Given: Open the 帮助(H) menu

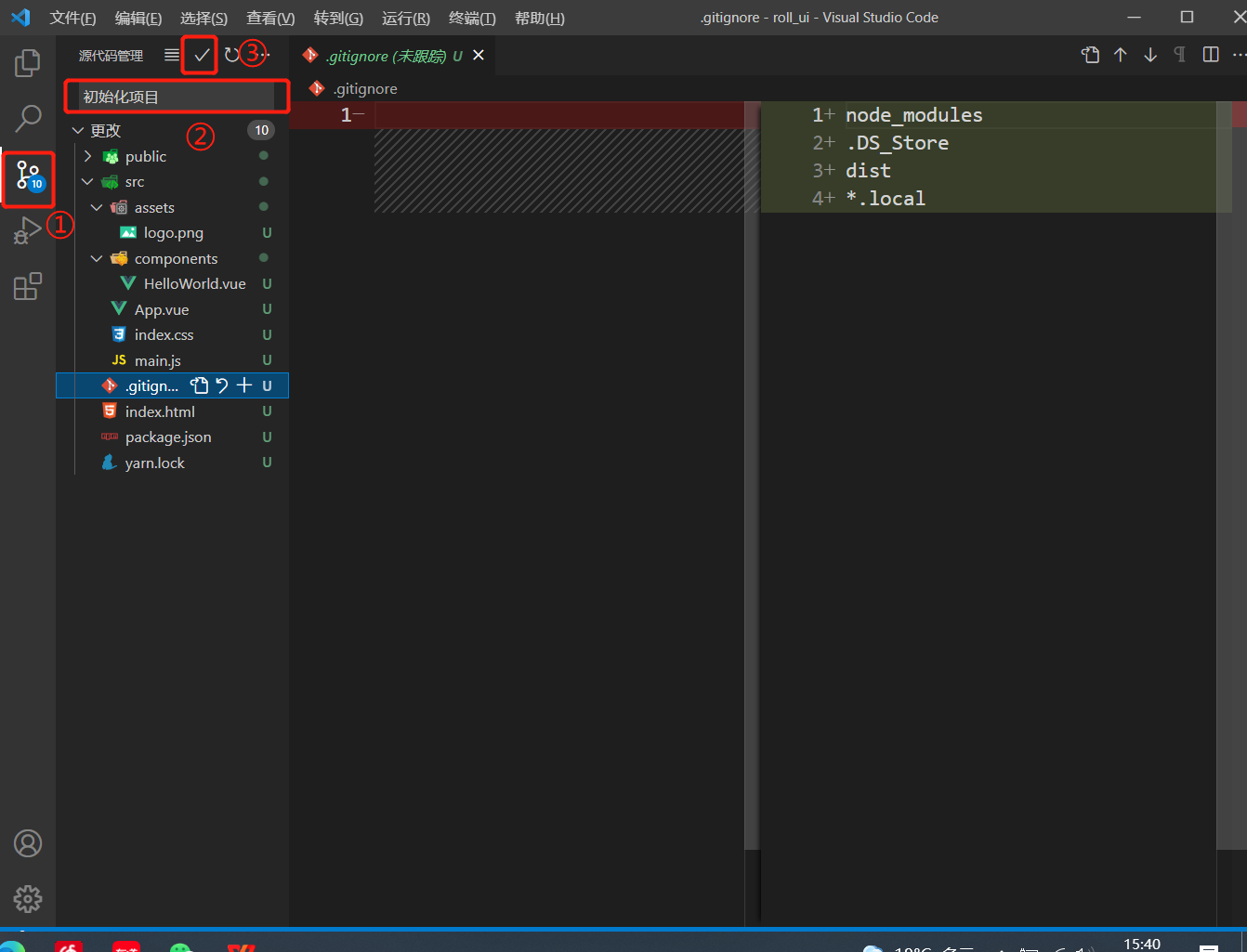Looking at the screenshot, I should pyautogui.click(x=540, y=19).
